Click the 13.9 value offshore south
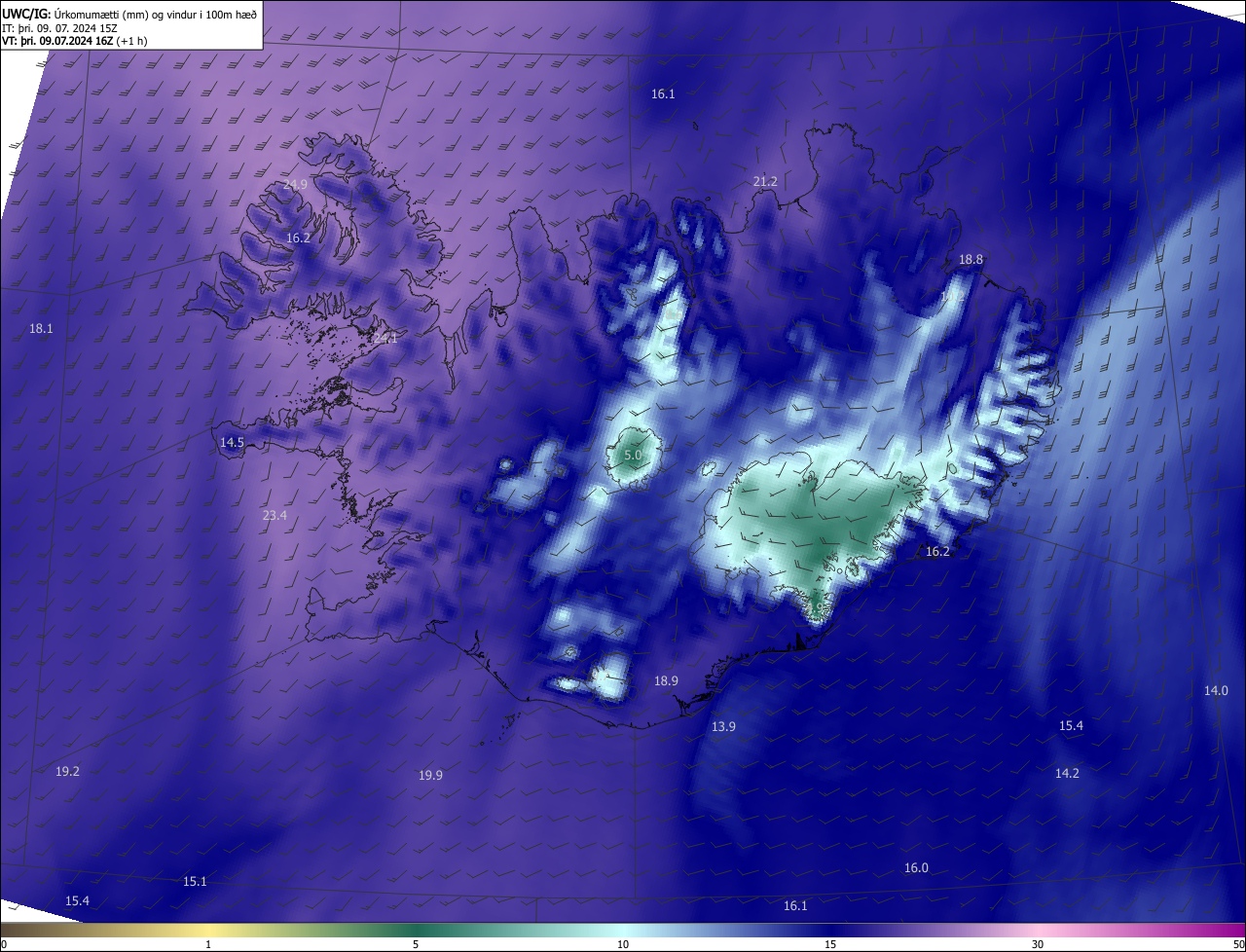The width and height of the screenshot is (1246, 952). tap(723, 727)
